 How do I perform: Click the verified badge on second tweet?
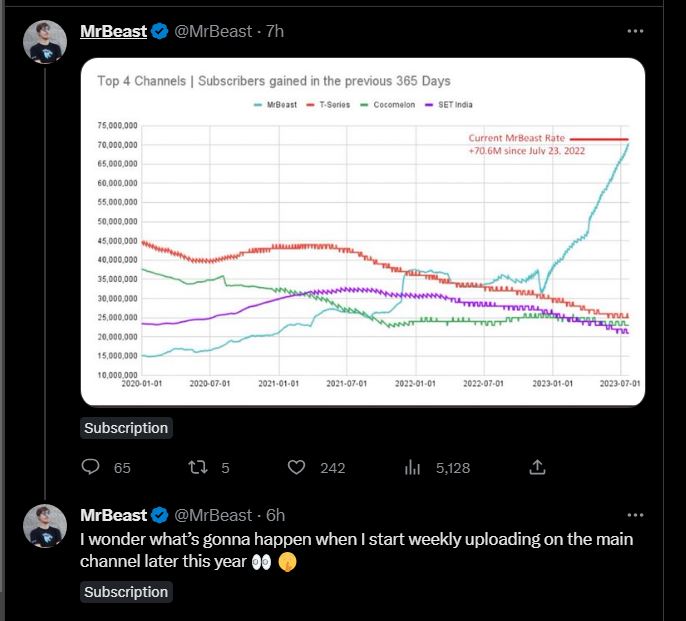(160, 515)
